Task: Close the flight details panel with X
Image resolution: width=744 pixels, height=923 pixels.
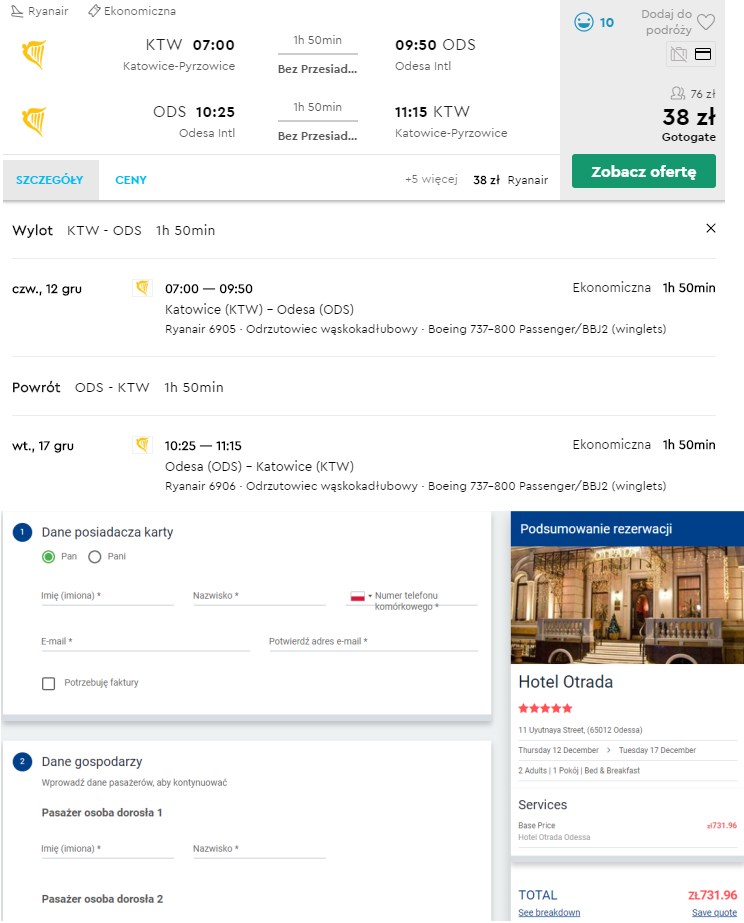Action: click(x=711, y=228)
